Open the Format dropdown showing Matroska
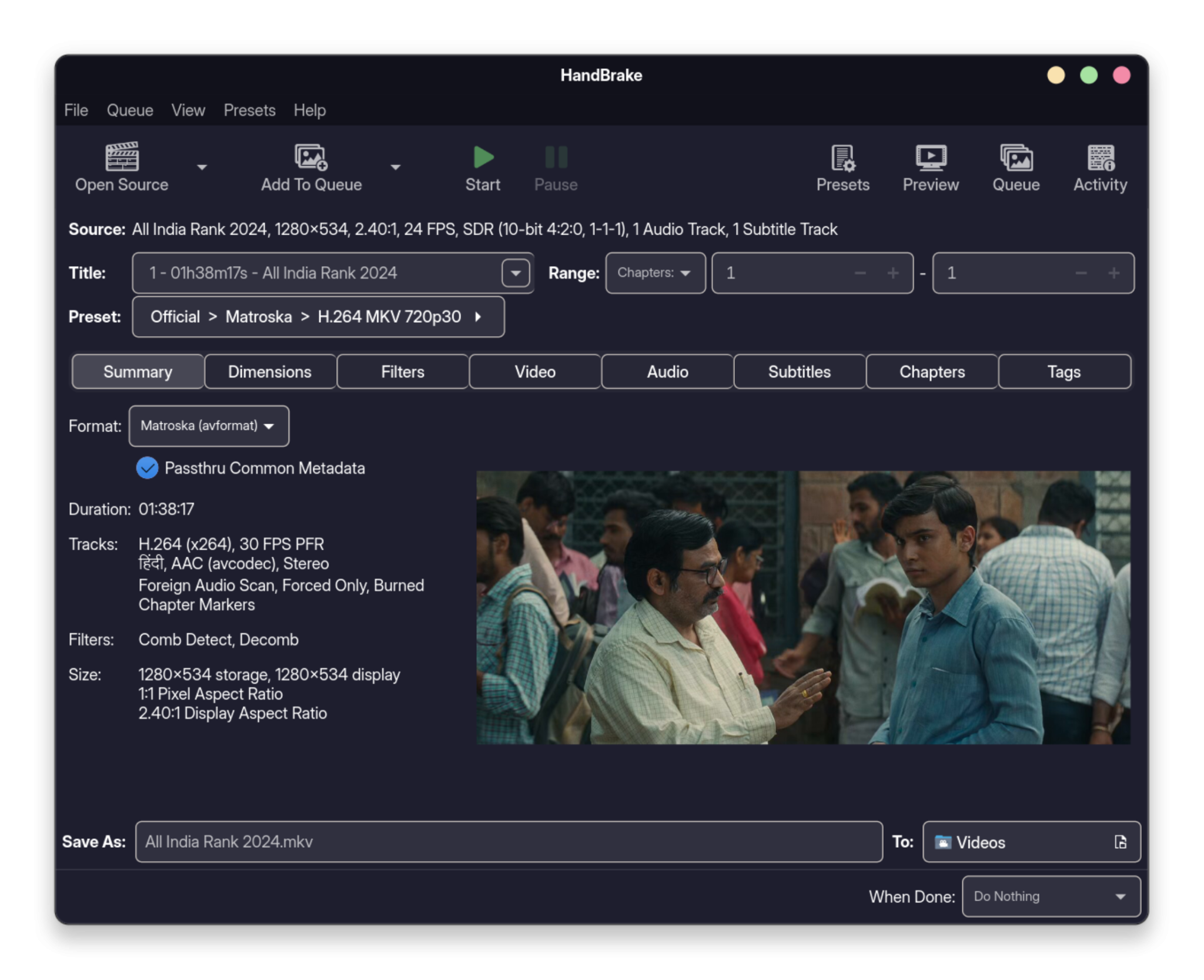This screenshot has width=1204, height=980. point(208,426)
